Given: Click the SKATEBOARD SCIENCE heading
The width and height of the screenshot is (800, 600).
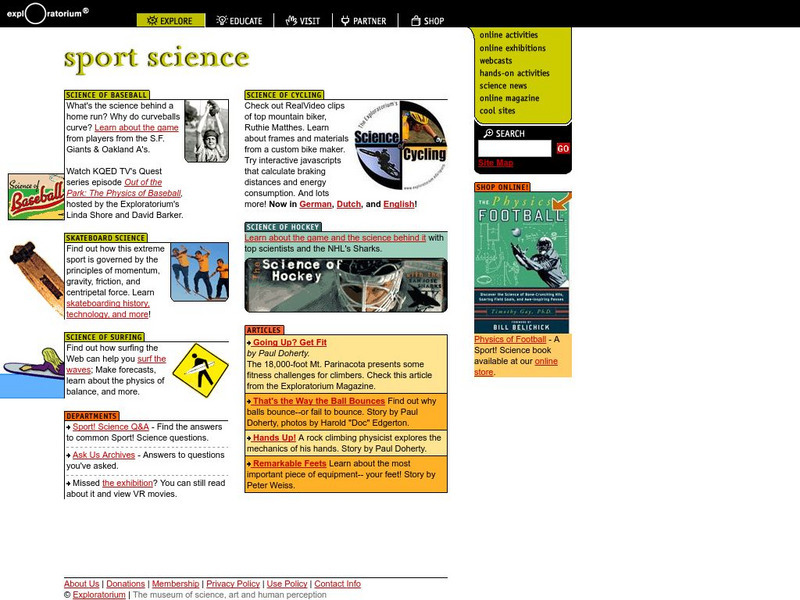Looking at the screenshot, I should tap(106, 238).
